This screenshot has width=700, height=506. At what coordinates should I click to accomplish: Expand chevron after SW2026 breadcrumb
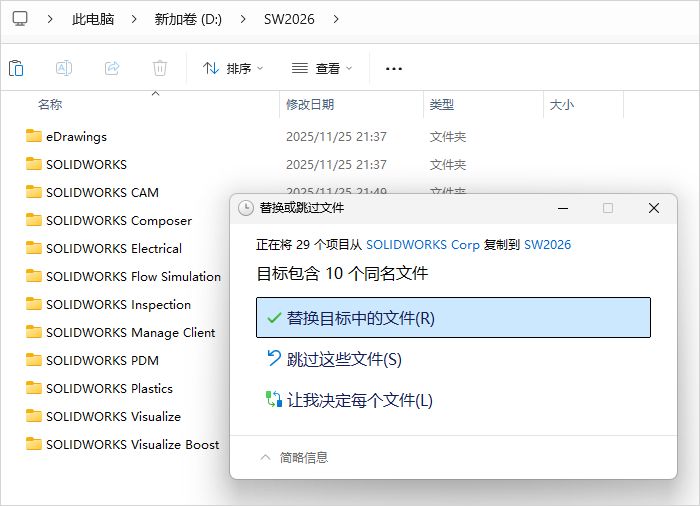(336, 19)
